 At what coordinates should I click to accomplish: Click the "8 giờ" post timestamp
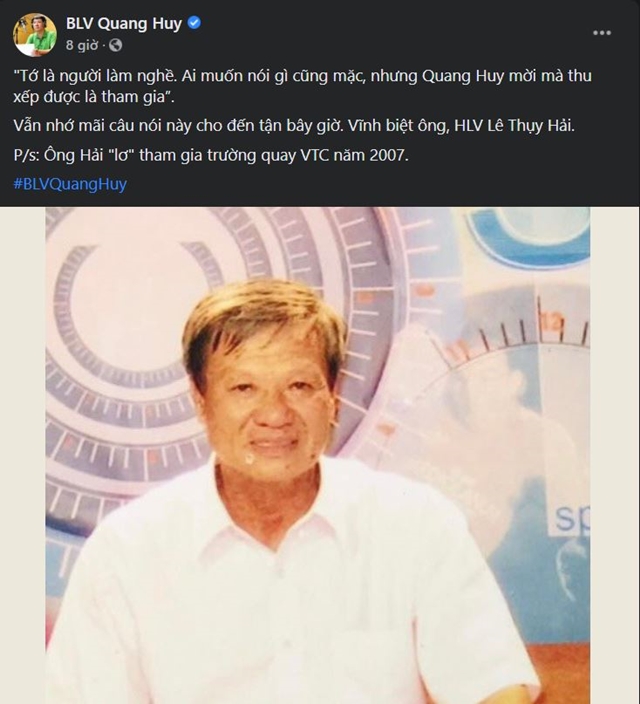84,45
